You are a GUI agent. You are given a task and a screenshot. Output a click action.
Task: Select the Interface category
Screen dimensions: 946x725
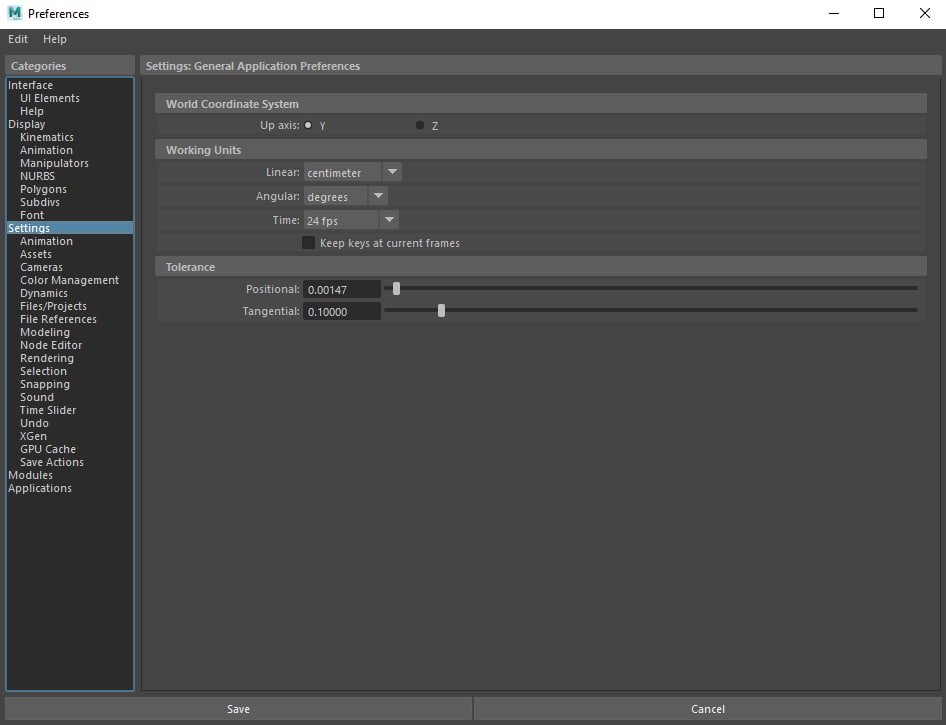pyautogui.click(x=30, y=85)
